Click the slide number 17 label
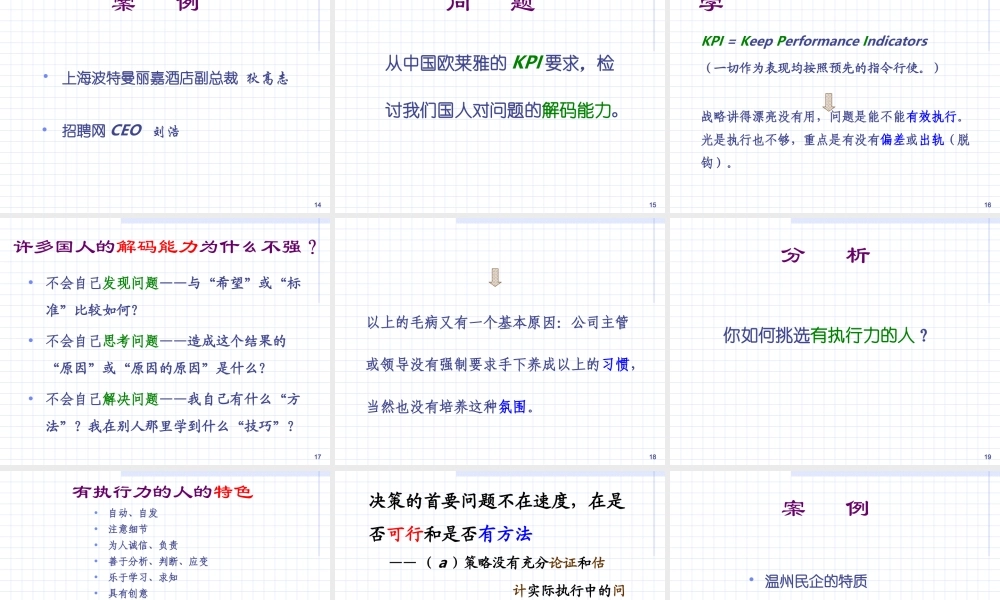The image size is (1000, 600). point(318,457)
